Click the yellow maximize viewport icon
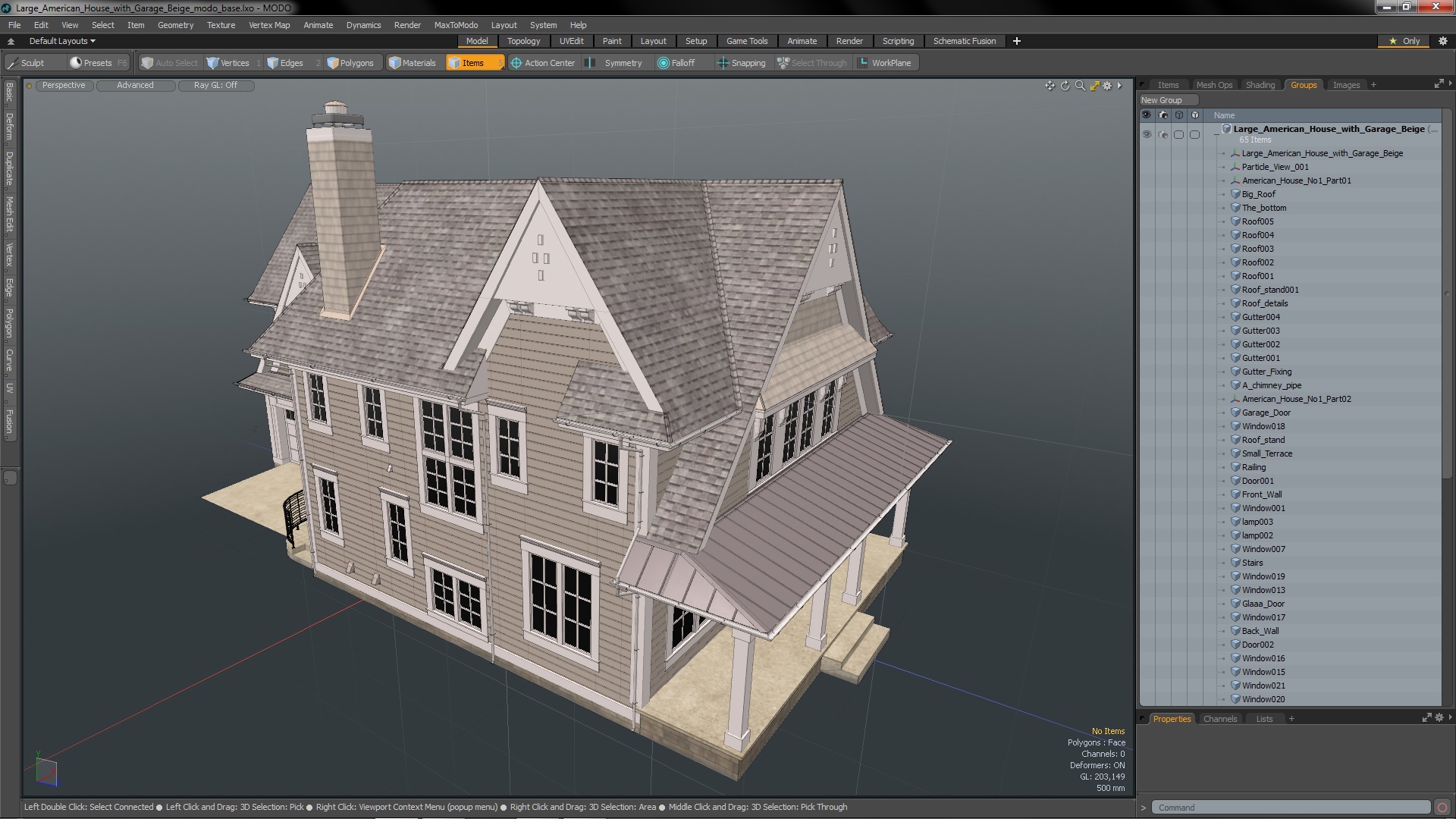Screen dimensions: 1456x819 point(1094,86)
